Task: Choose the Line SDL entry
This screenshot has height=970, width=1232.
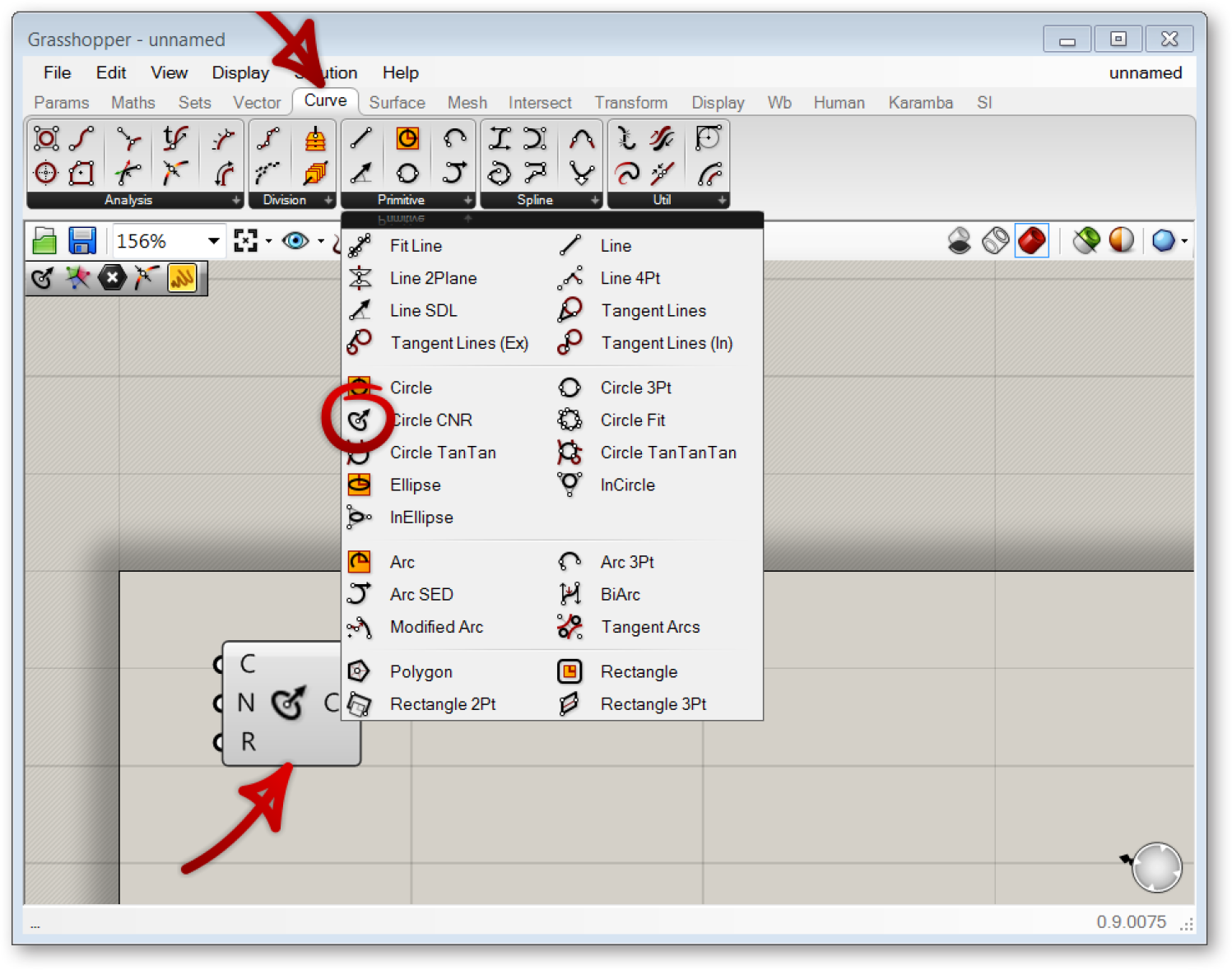Action: pyautogui.click(x=423, y=311)
